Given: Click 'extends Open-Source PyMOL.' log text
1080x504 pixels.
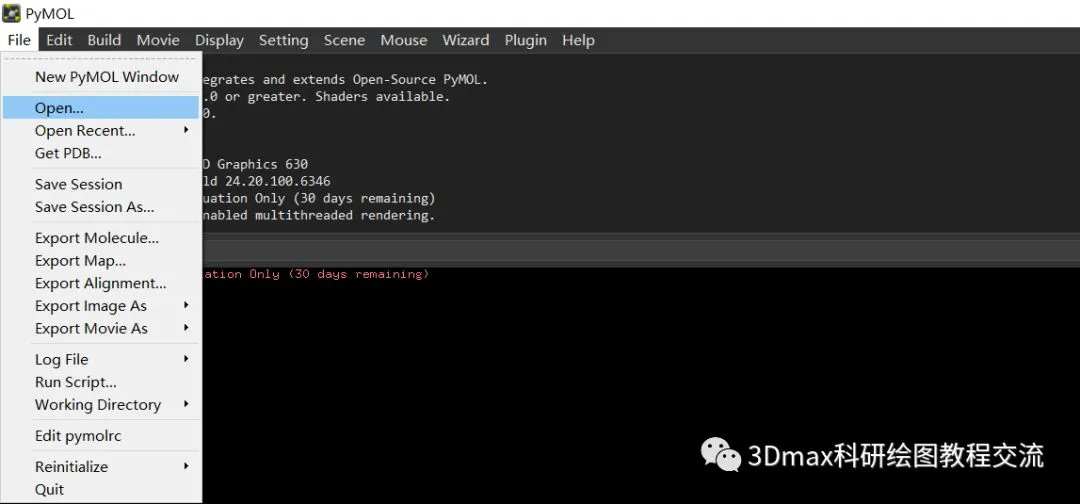Looking at the screenshot, I should point(391,80).
